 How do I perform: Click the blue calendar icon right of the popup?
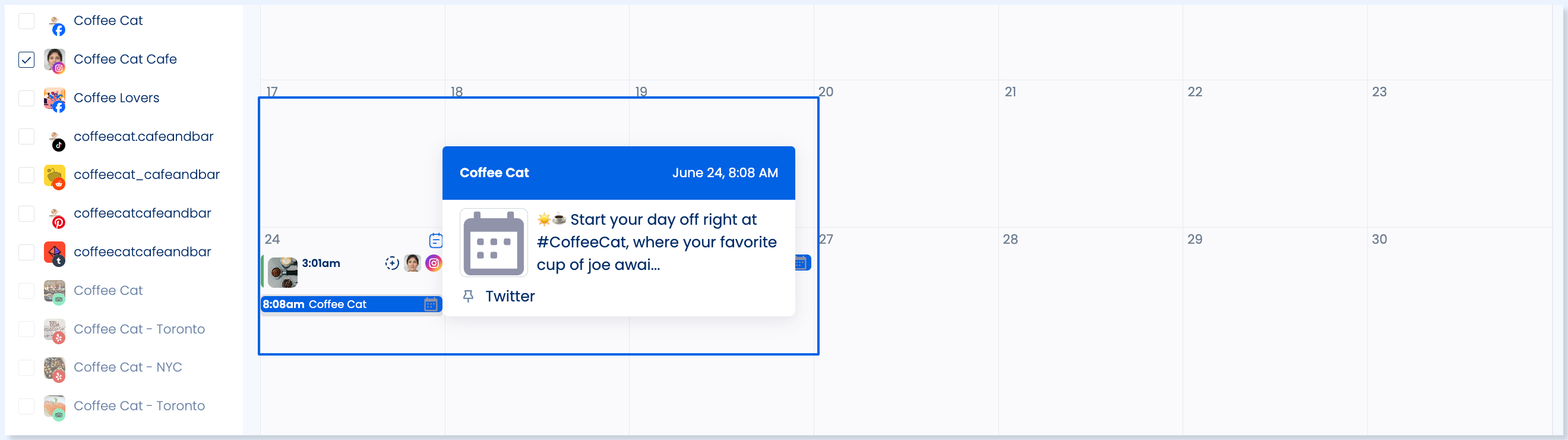tap(802, 263)
